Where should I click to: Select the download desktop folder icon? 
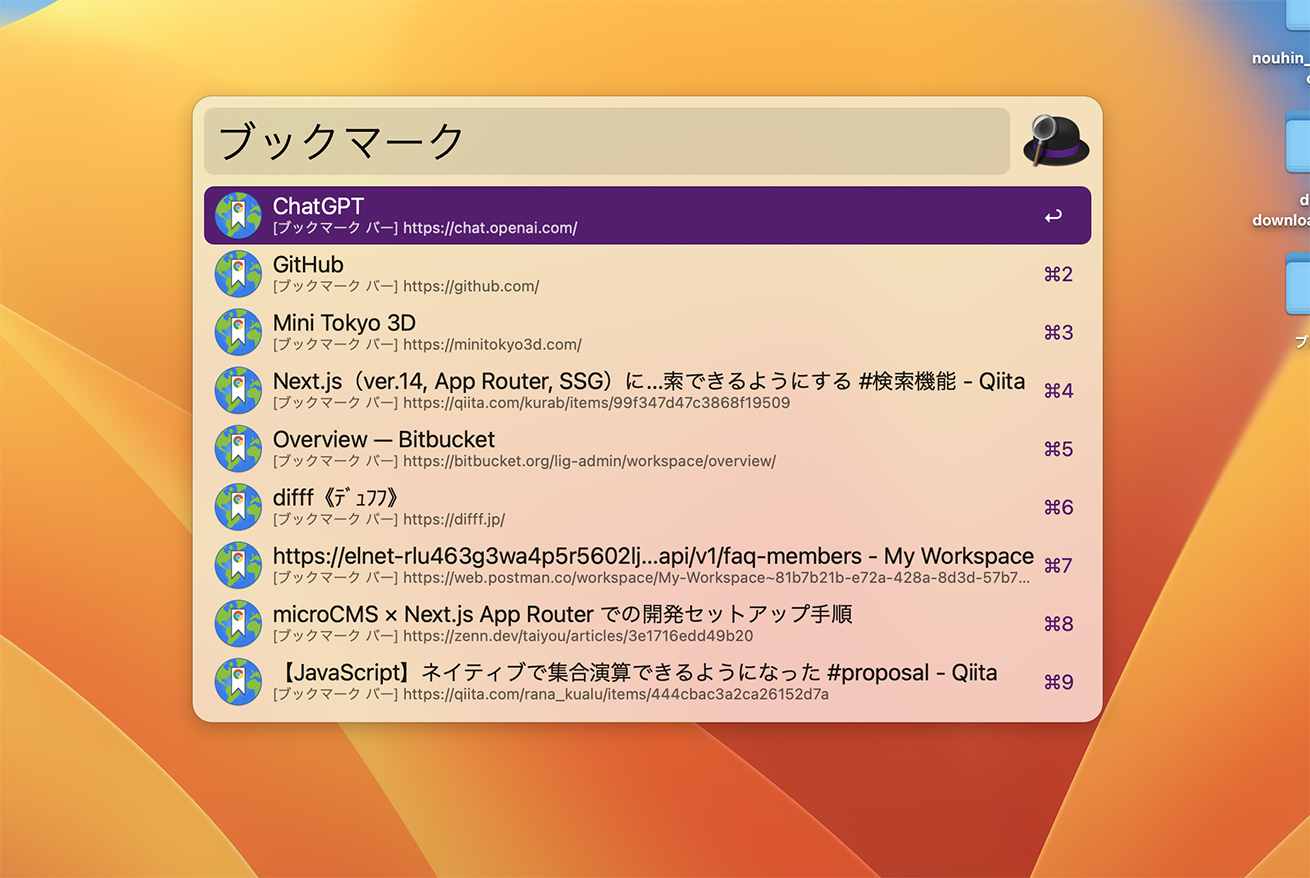[1298, 145]
